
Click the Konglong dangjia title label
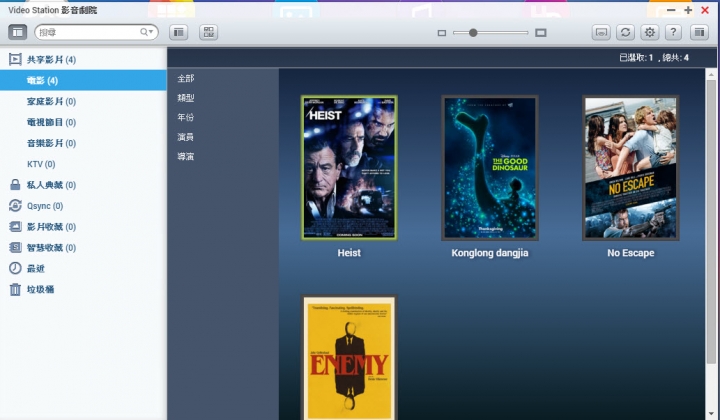point(490,253)
